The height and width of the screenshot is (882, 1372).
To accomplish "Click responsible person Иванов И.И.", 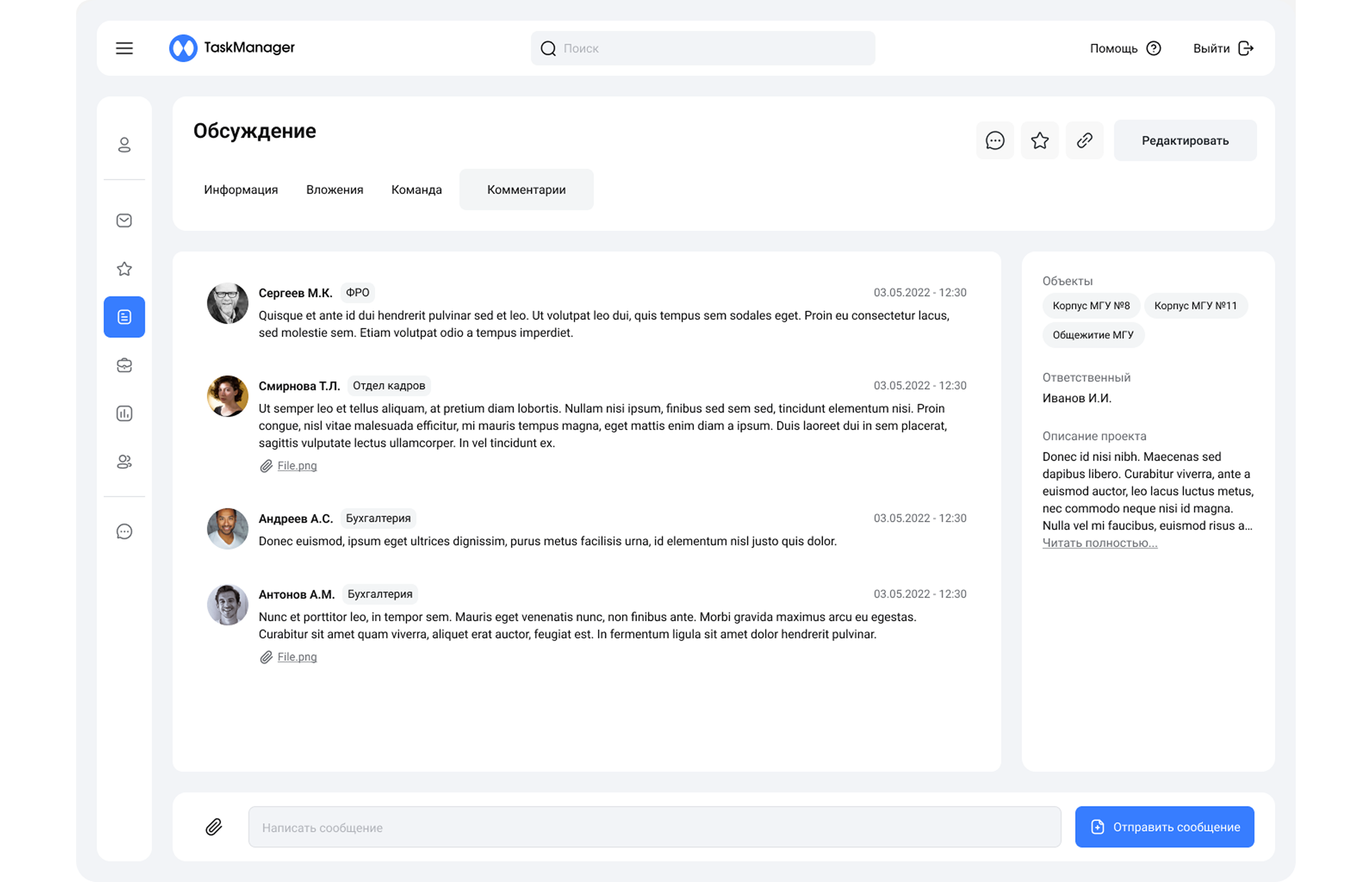I will 1077,398.
